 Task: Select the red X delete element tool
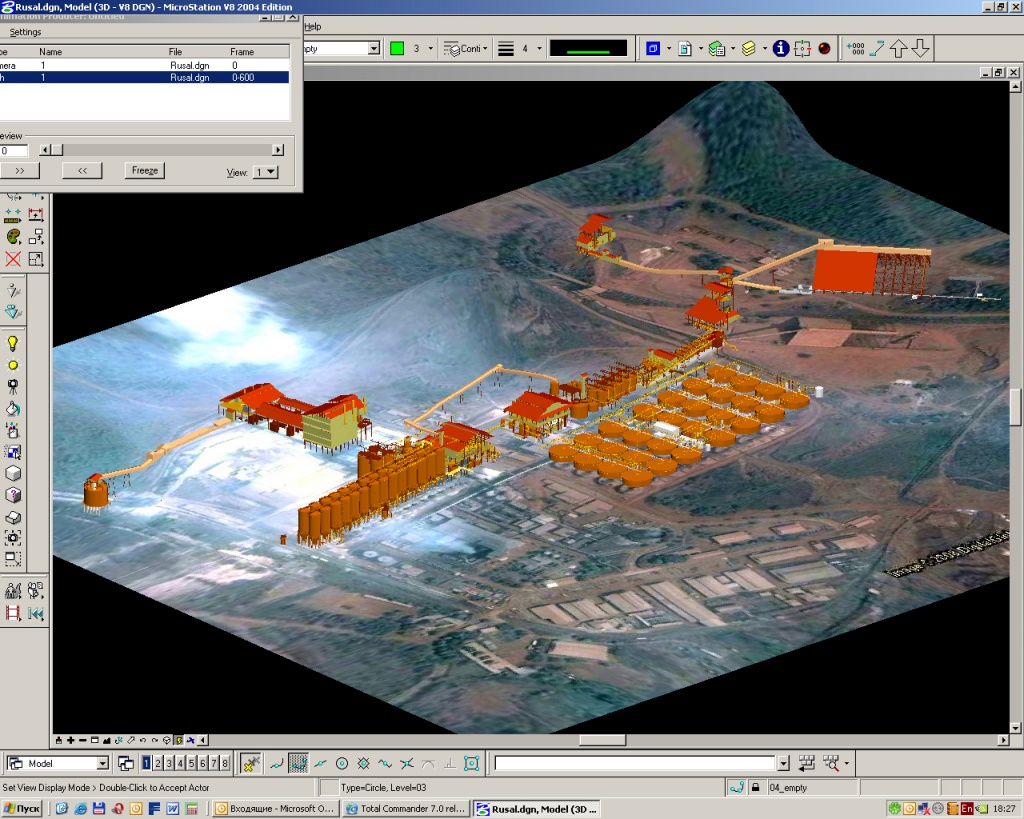(x=12, y=259)
